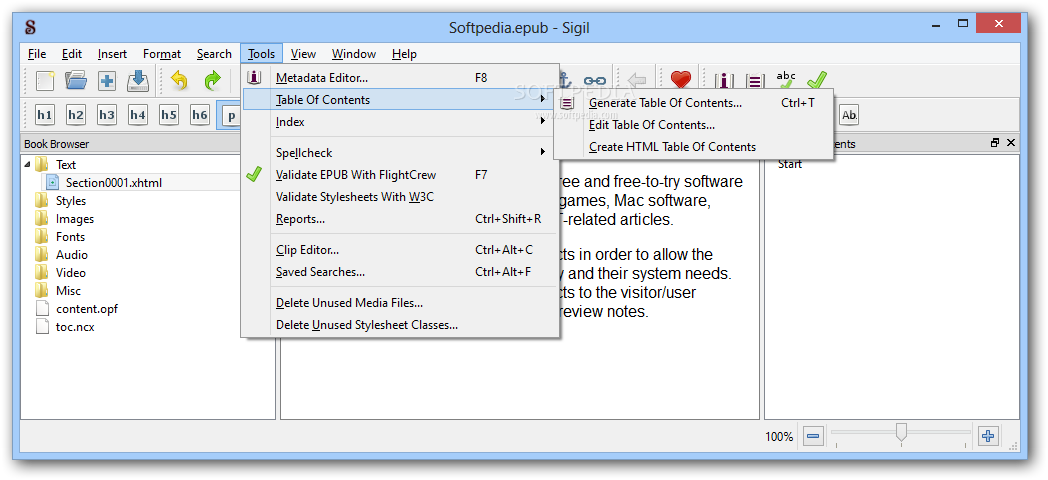Select Section0001.xhtml in Book Browser

[114, 183]
